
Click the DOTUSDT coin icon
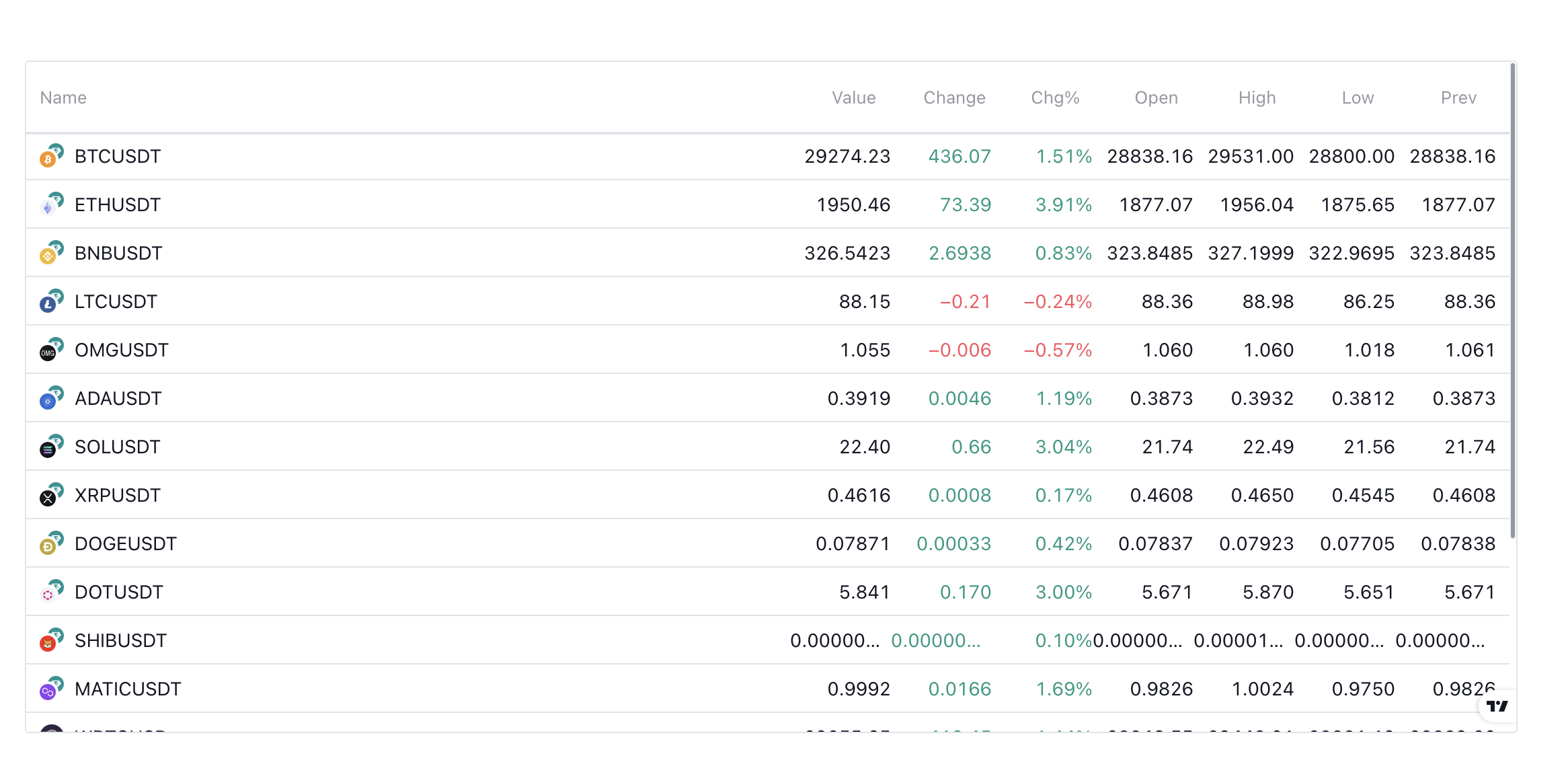(x=51, y=591)
